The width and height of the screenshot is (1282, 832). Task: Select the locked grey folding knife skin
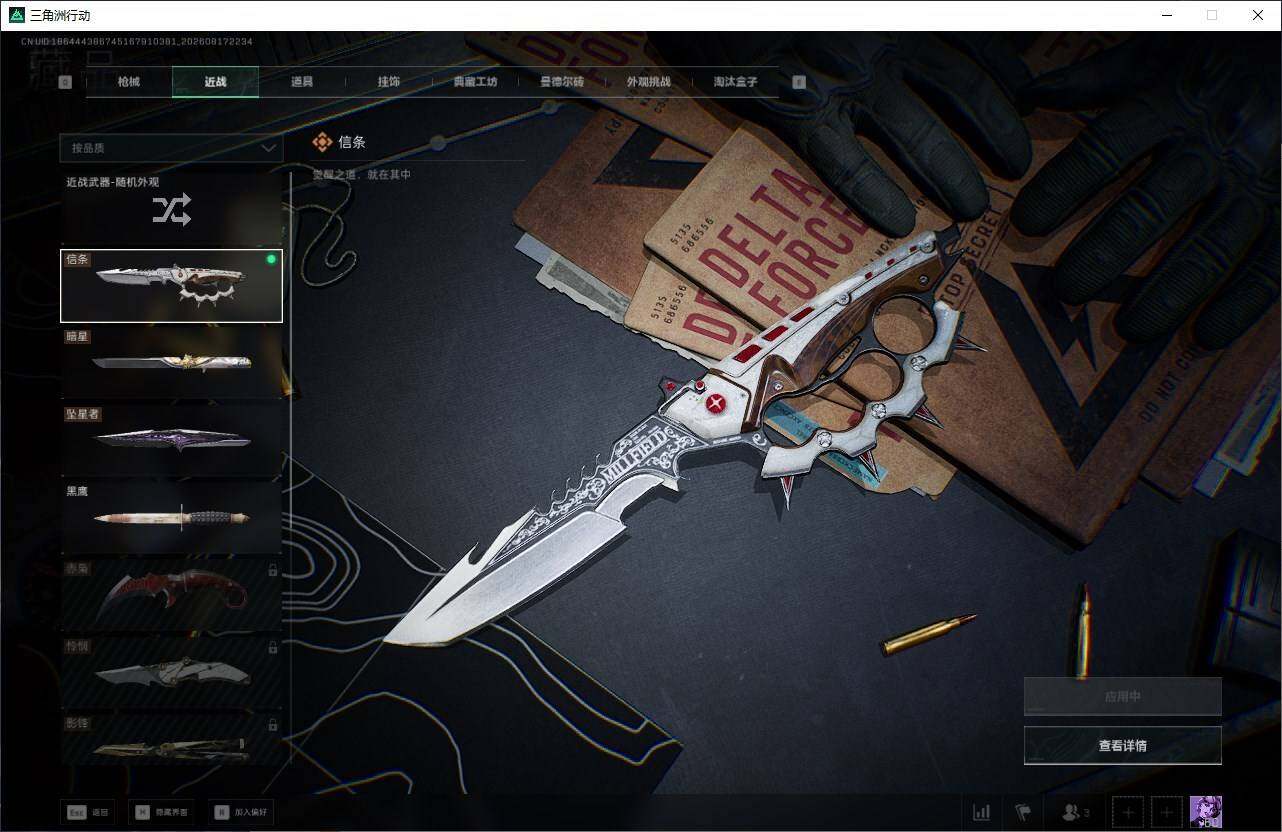tap(171, 672)
